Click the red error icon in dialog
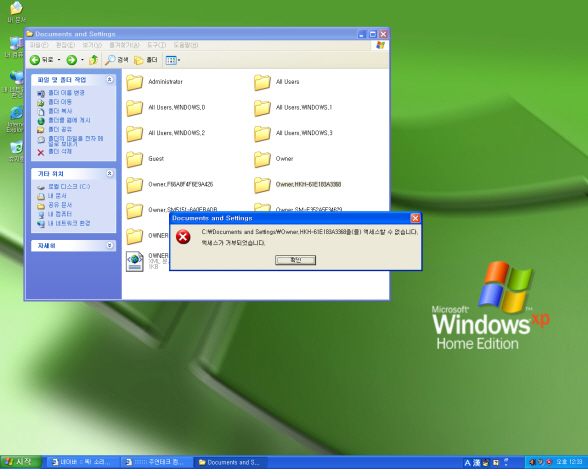The image size is (588, 469). click(x=183, y=237)
